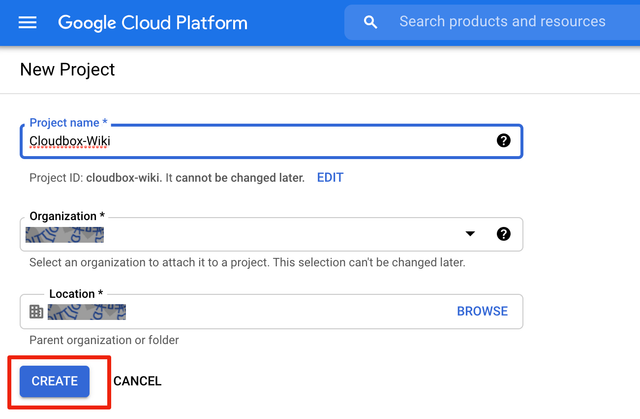Click the organization building icon in Location
This screenshot has width=640, height=419.
[x=36, y=312]
